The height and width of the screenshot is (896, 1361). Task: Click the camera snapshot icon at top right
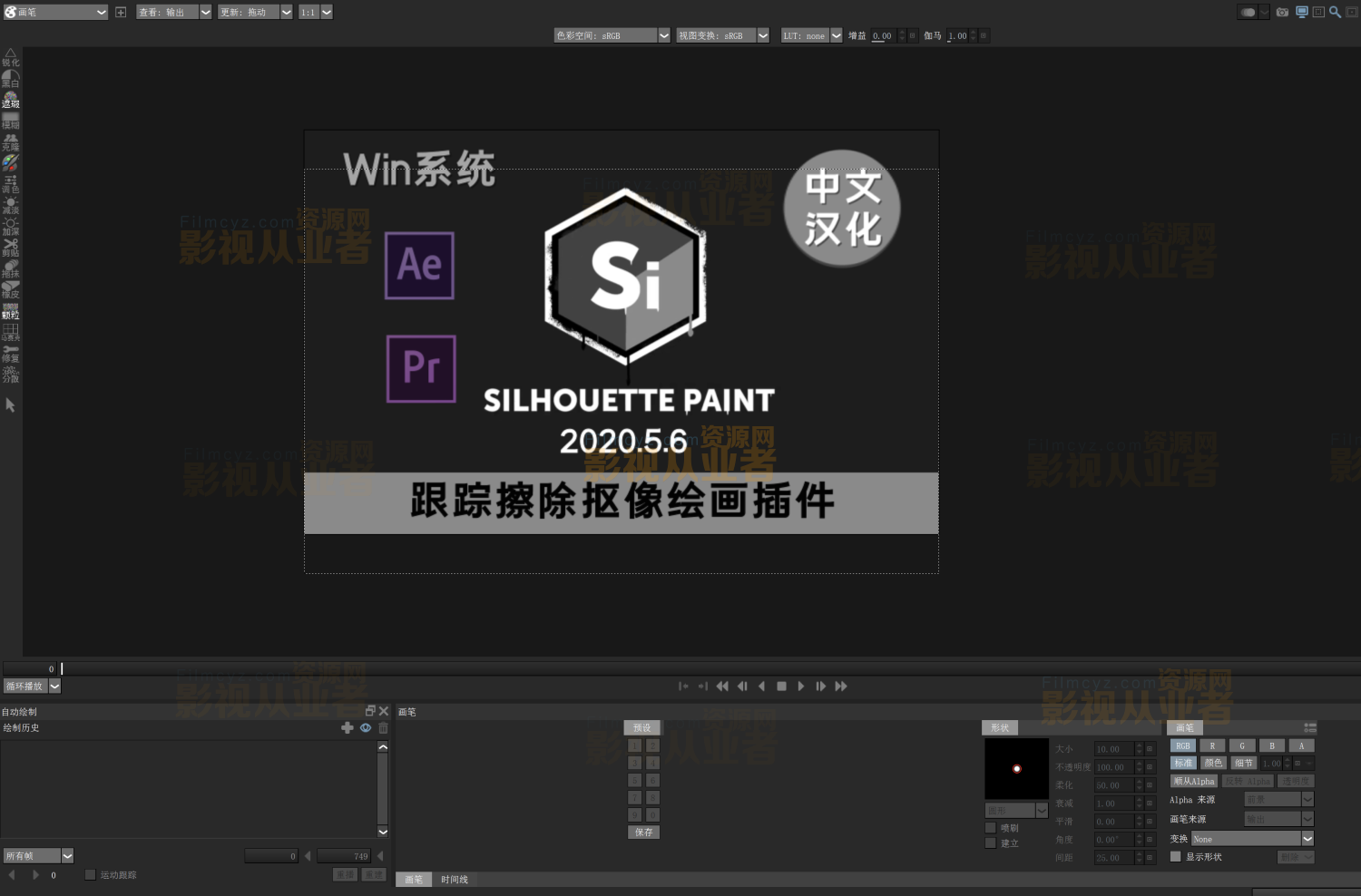pos(1282,12)
